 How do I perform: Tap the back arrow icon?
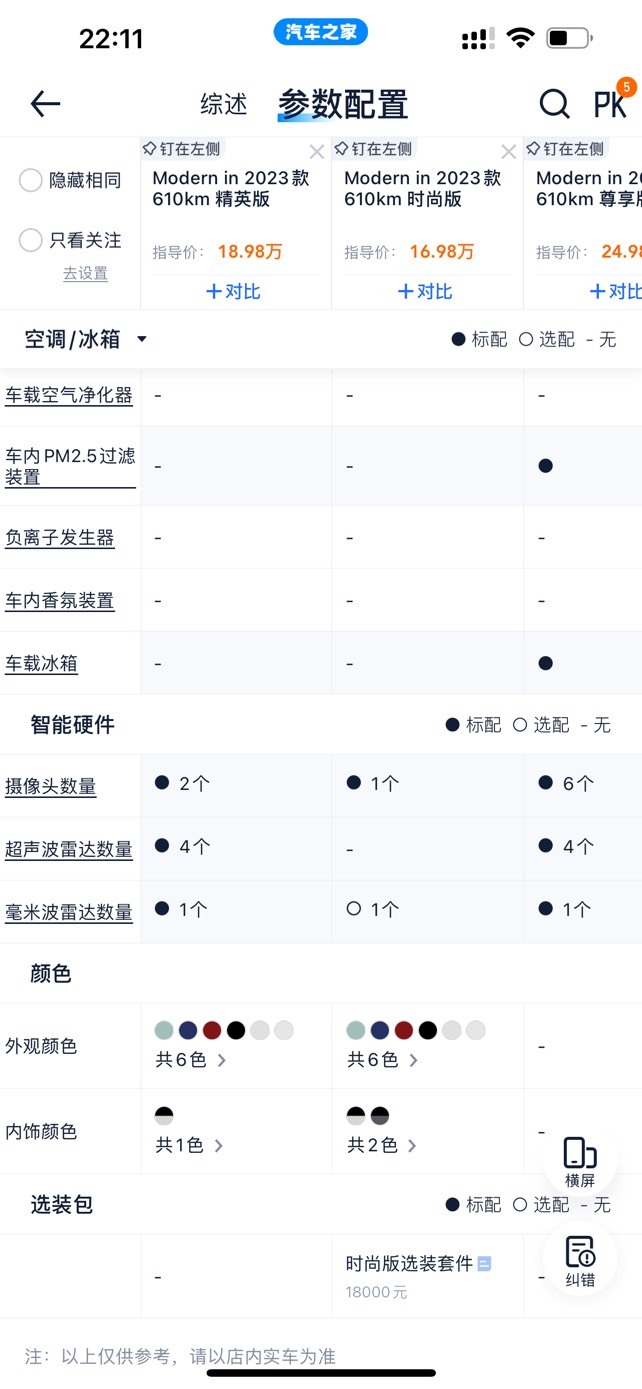45,103
